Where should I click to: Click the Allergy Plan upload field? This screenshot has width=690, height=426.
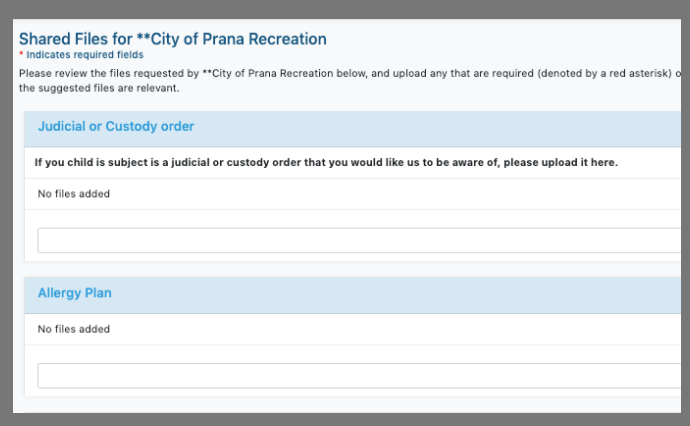point(358,376)
